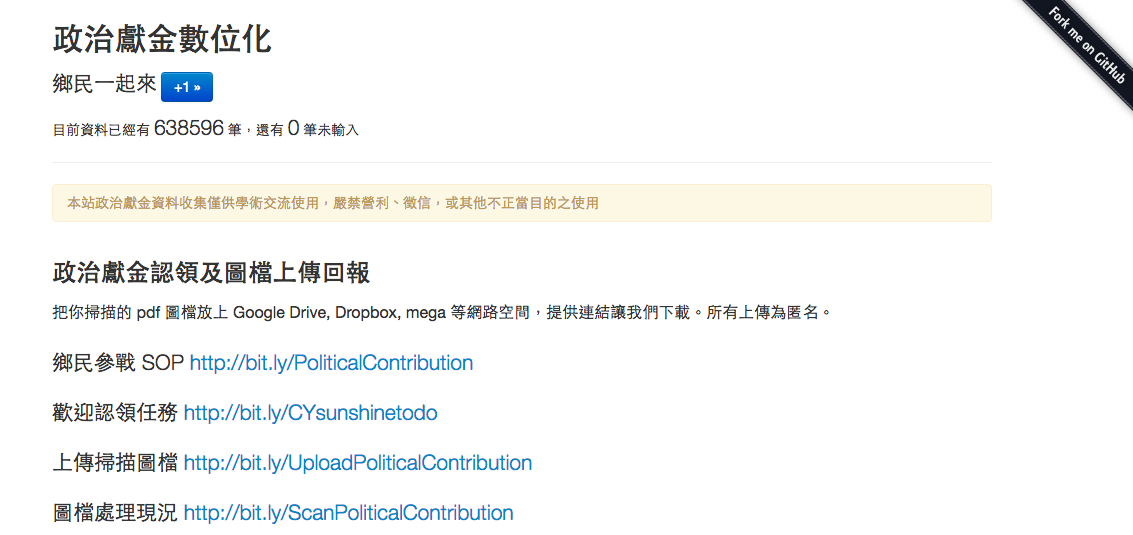Click the 638596 record count number
The height and width of the screenshot is (535, 1133).
[188, 128]
